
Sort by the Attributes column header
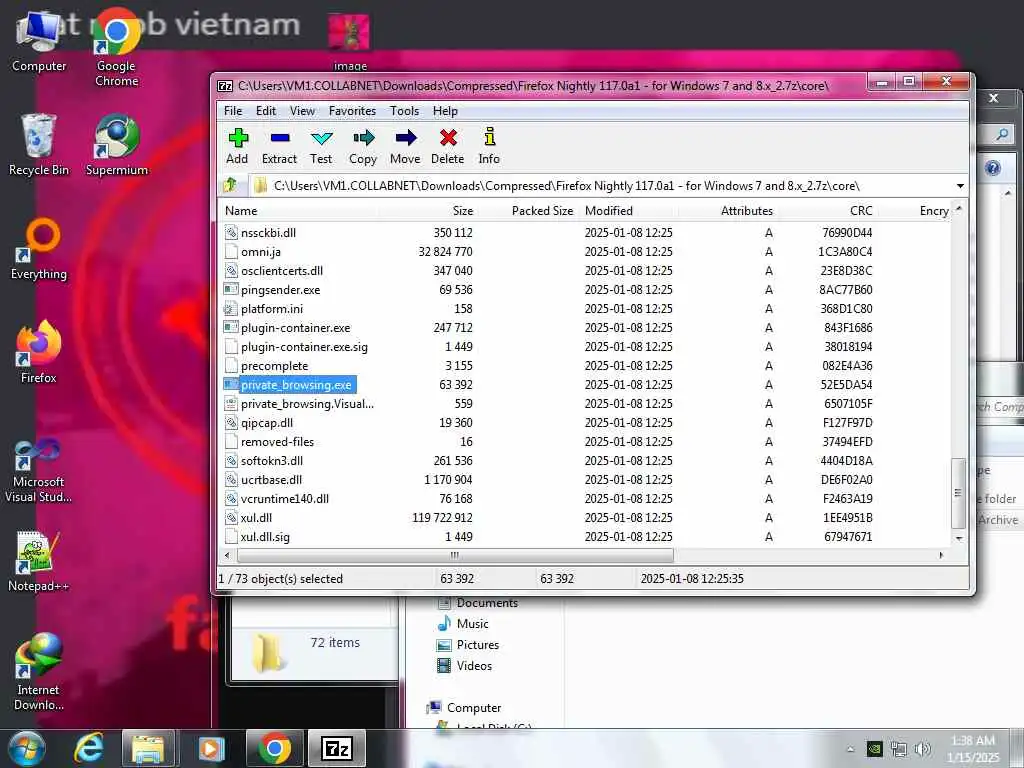728,211
